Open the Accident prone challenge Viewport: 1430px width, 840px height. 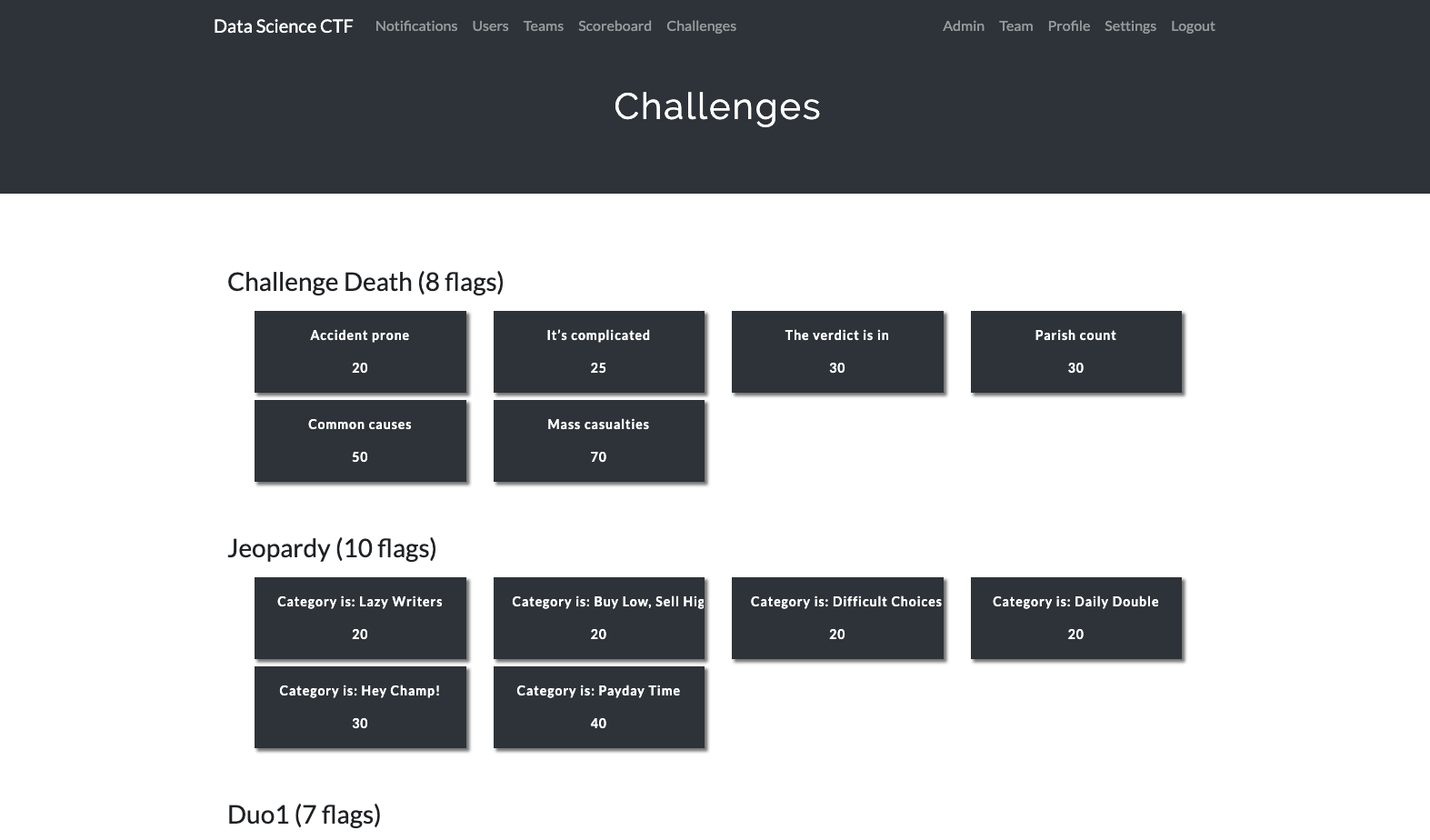[x=360, y=352]
